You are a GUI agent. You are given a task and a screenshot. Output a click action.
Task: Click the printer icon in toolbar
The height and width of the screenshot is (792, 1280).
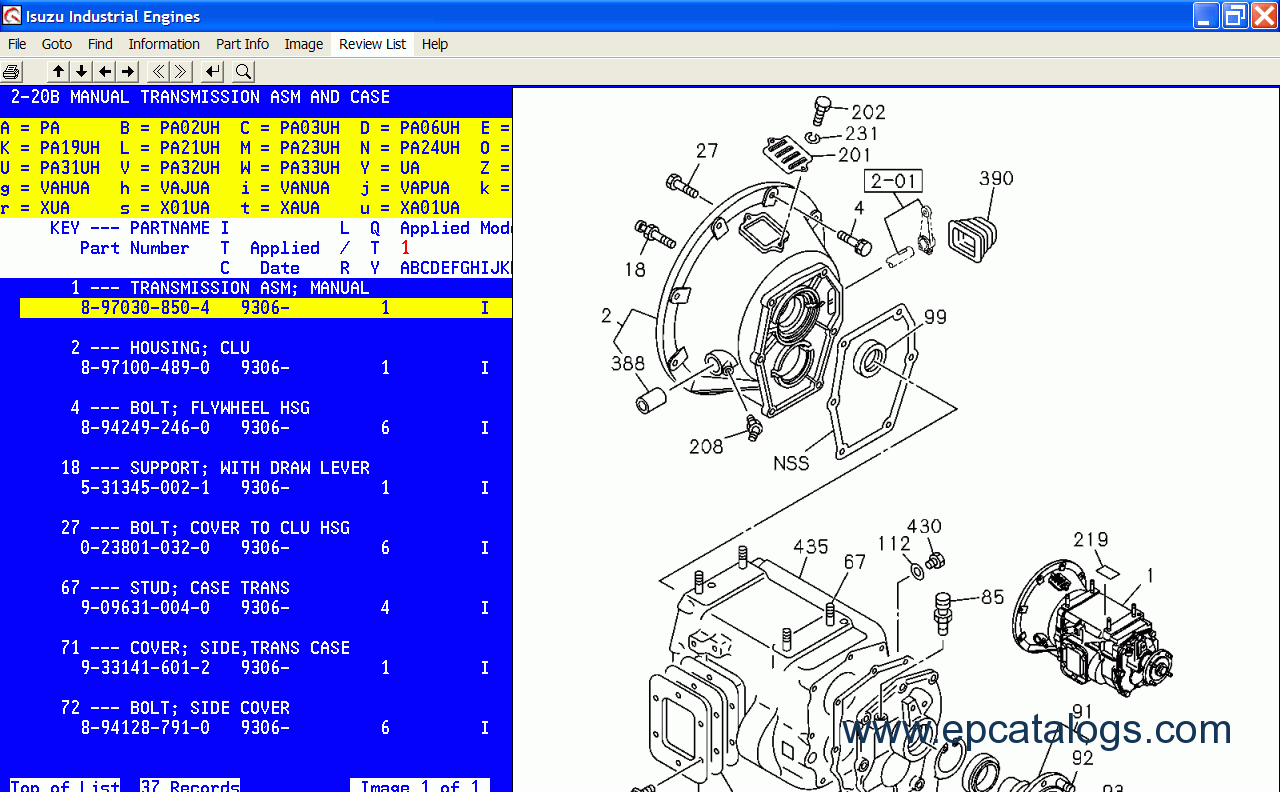coord(12,72)
